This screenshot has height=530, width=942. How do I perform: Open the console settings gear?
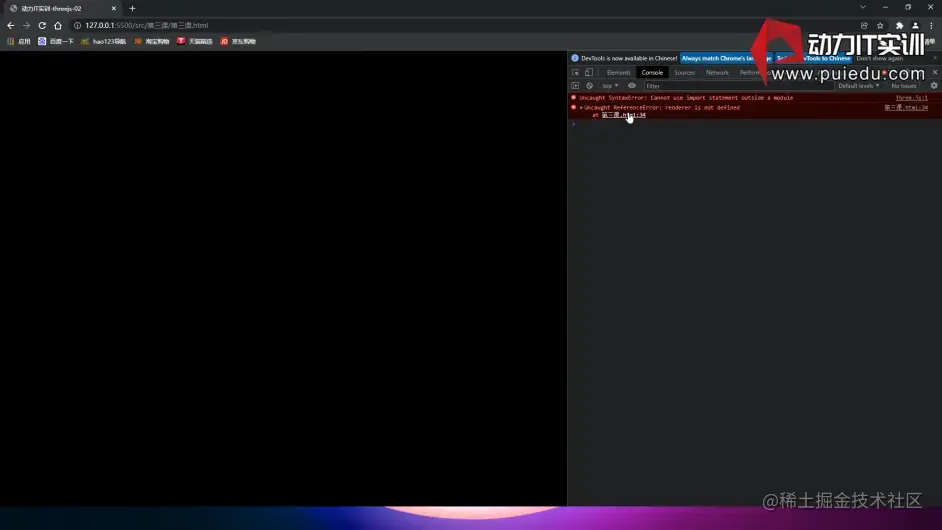(x=934, y=86)
